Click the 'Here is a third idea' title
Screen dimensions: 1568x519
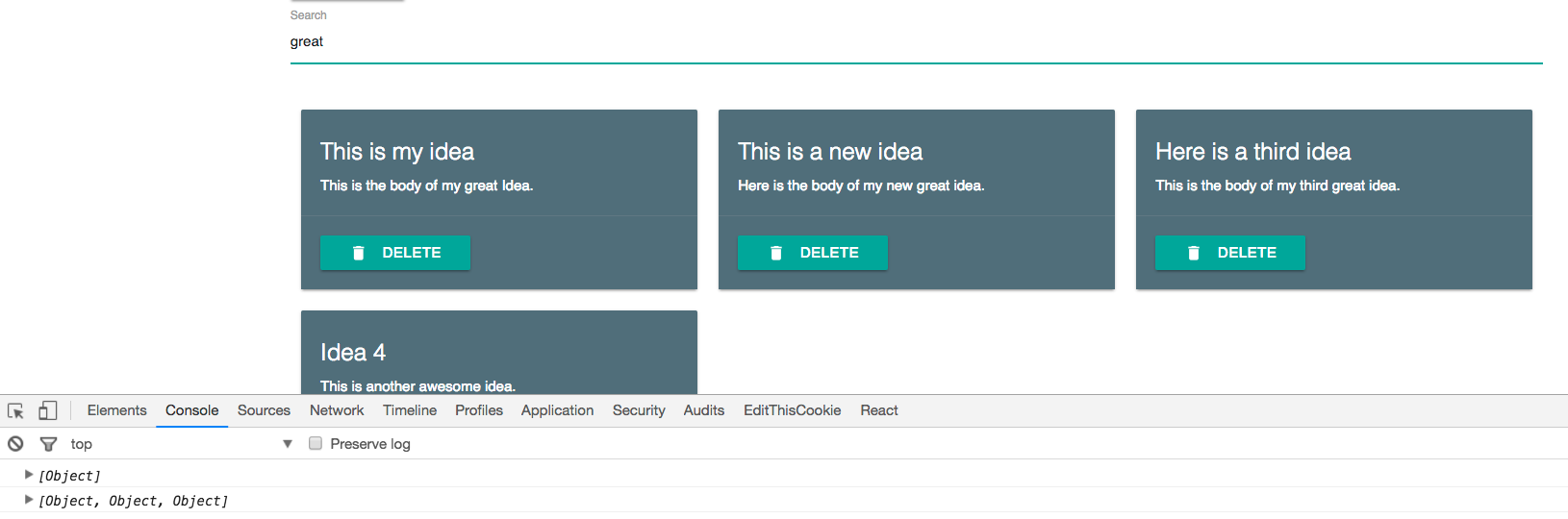pos(1253,152)
